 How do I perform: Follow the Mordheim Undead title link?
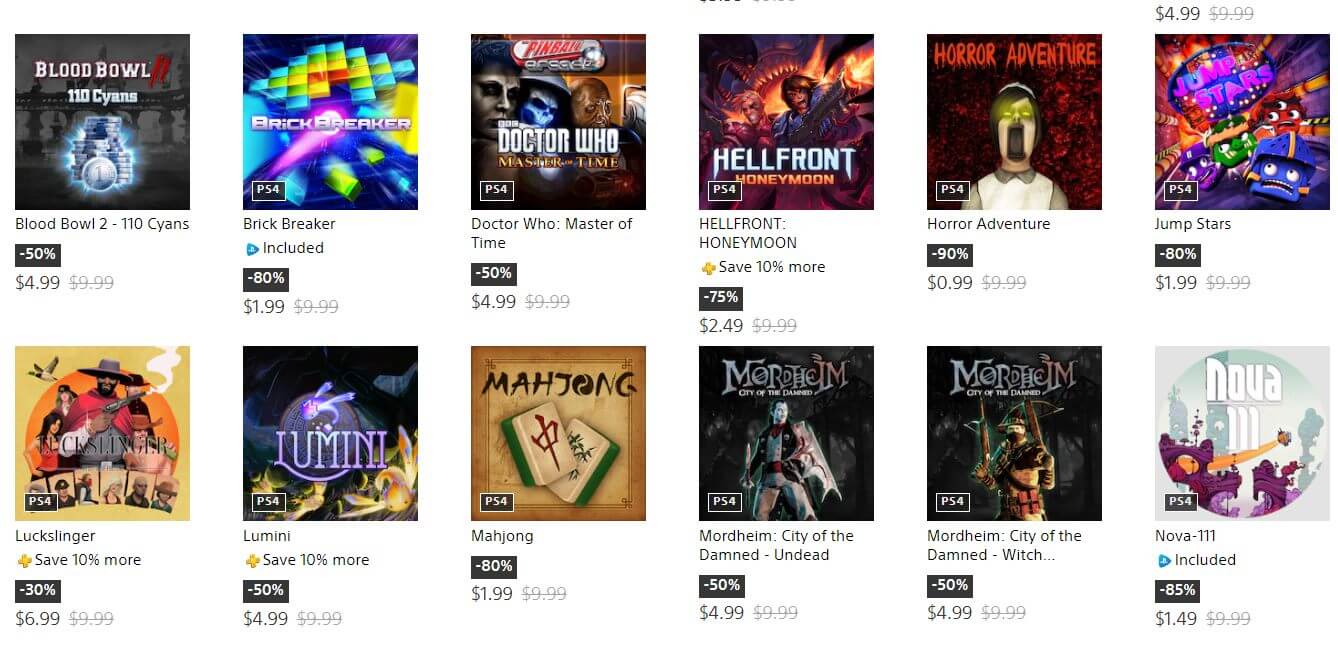tap(776, 545)
